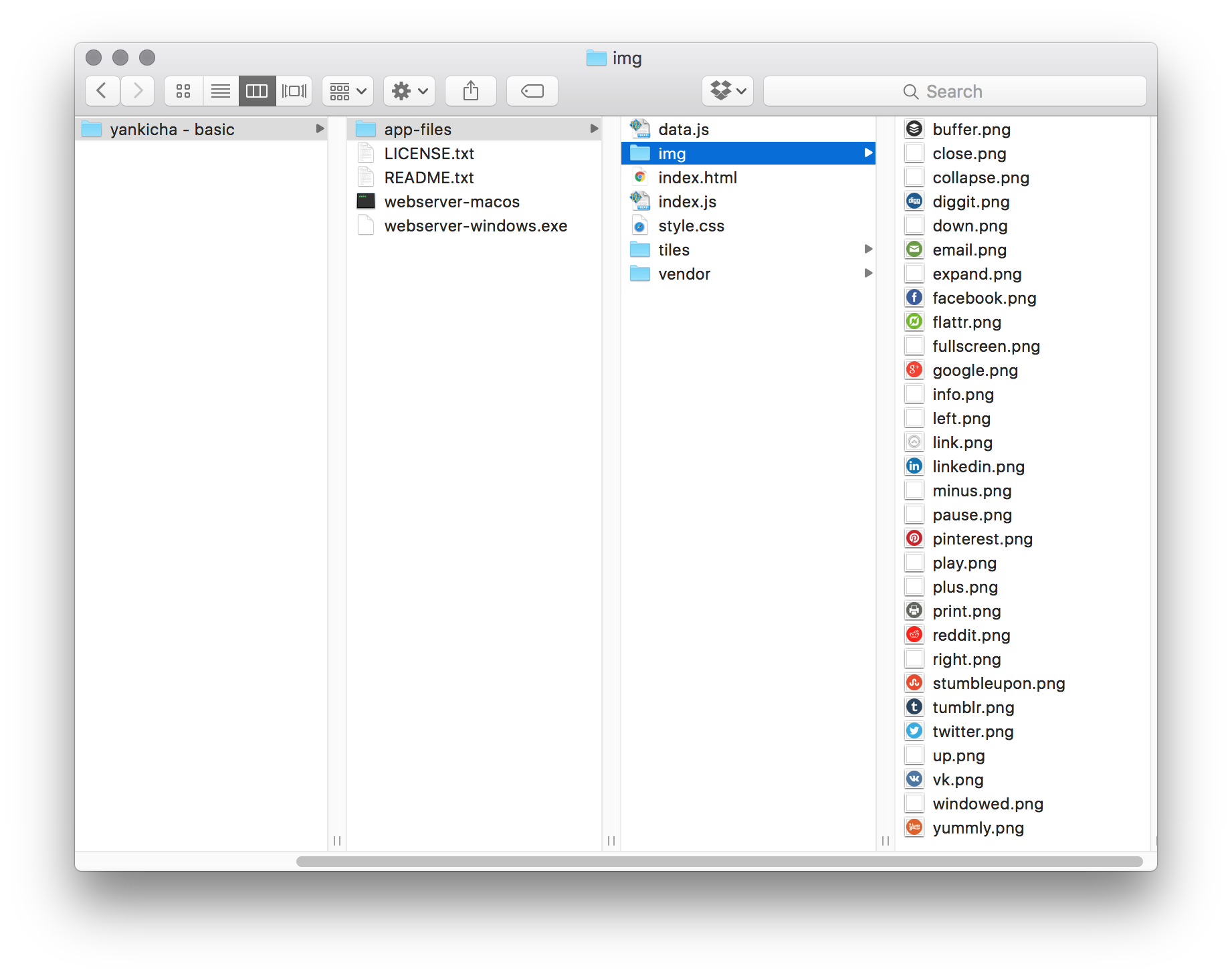The width and height of the screenshot is (1232, 978).
Task: Select pinterest.png icon
Action: click(914, 539)
